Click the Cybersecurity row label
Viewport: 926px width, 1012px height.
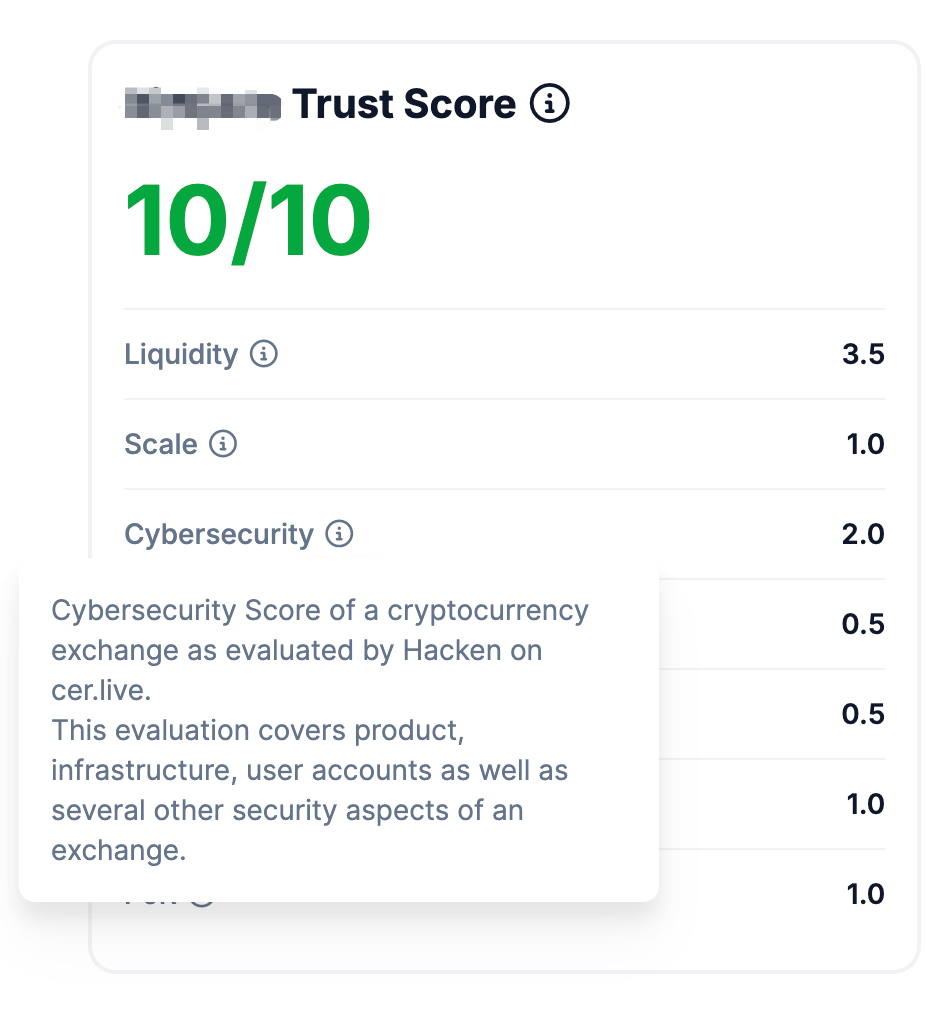coord(219,534)
